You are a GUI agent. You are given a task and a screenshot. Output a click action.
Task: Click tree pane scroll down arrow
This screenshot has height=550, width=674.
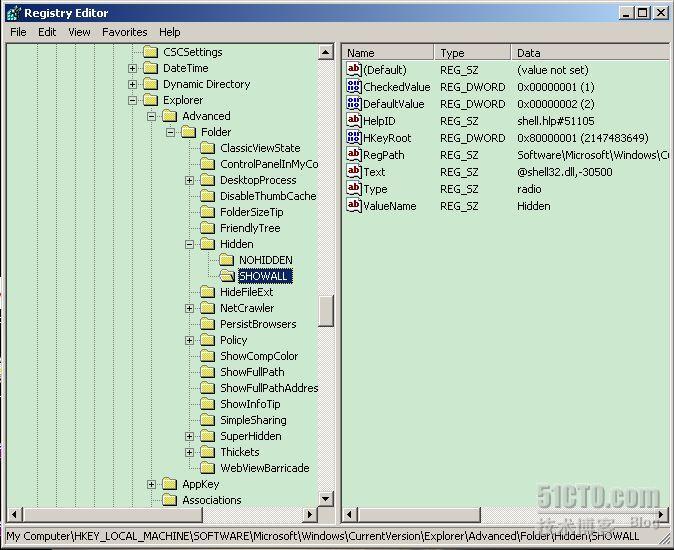pyautogui.click(x=326, y=499)
